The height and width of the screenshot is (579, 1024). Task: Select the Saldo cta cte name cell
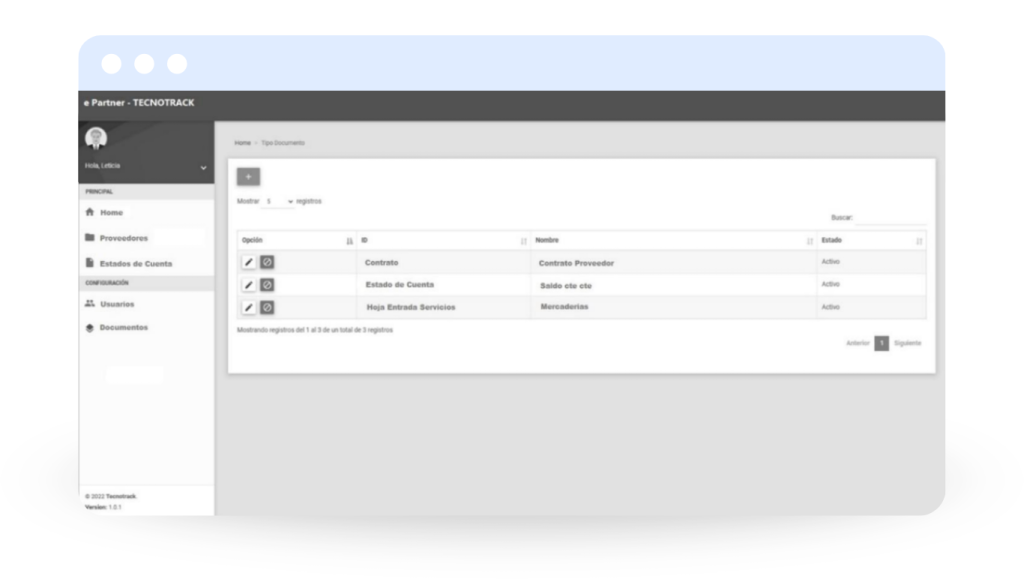pyautogui.click(x=566, y=285)
